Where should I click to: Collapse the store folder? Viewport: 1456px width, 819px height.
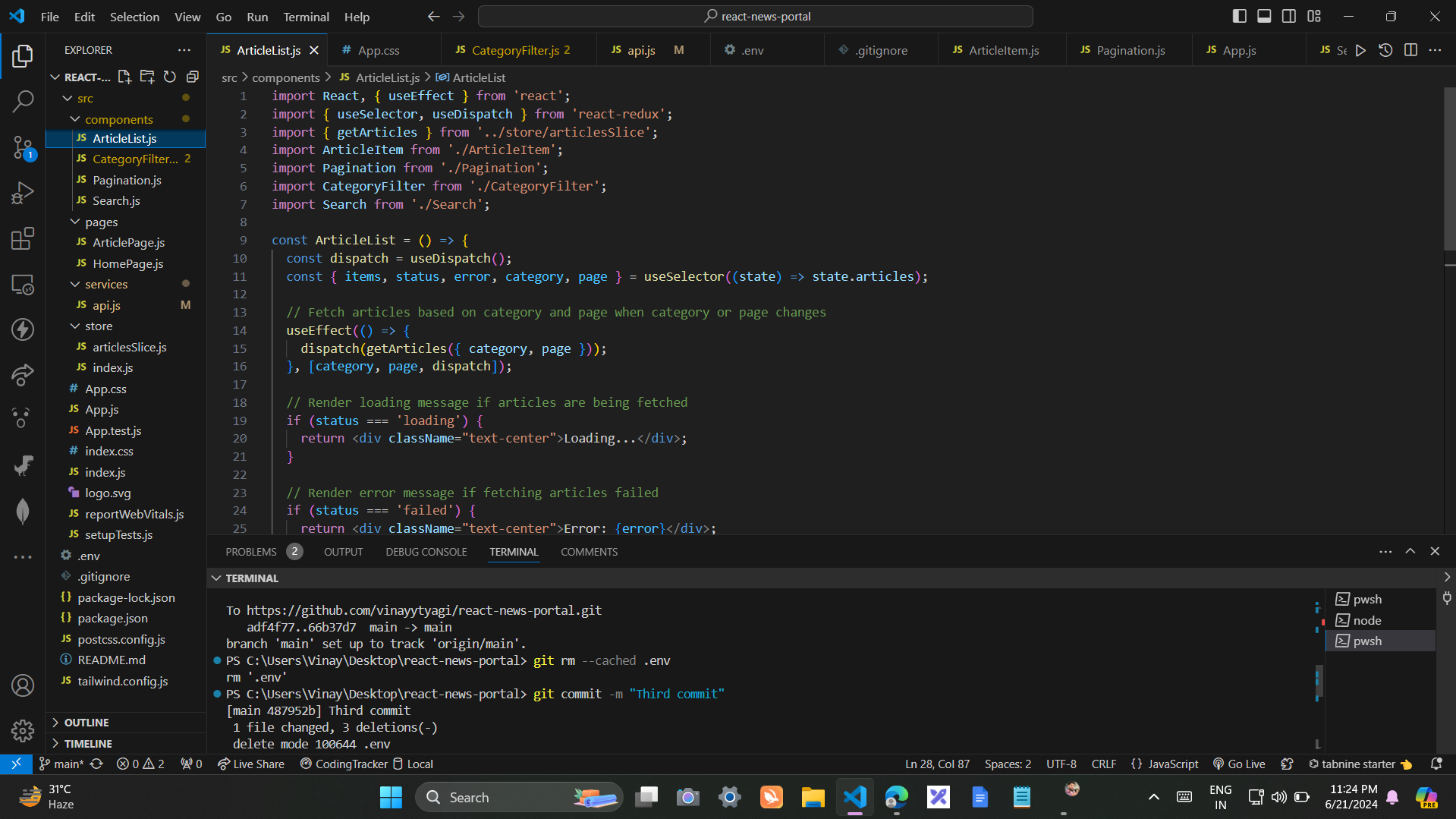[75, 326]
